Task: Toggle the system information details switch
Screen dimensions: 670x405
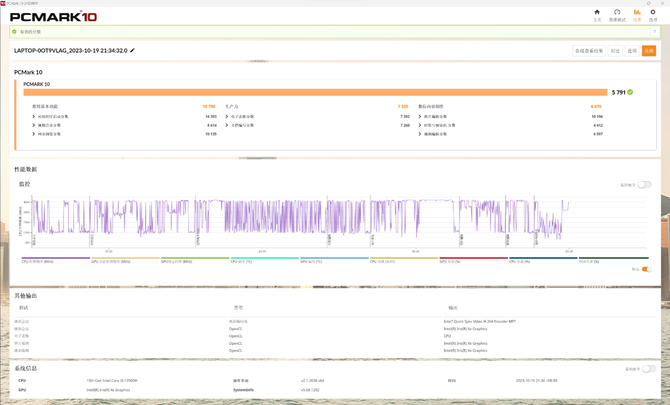Action: 649,369
